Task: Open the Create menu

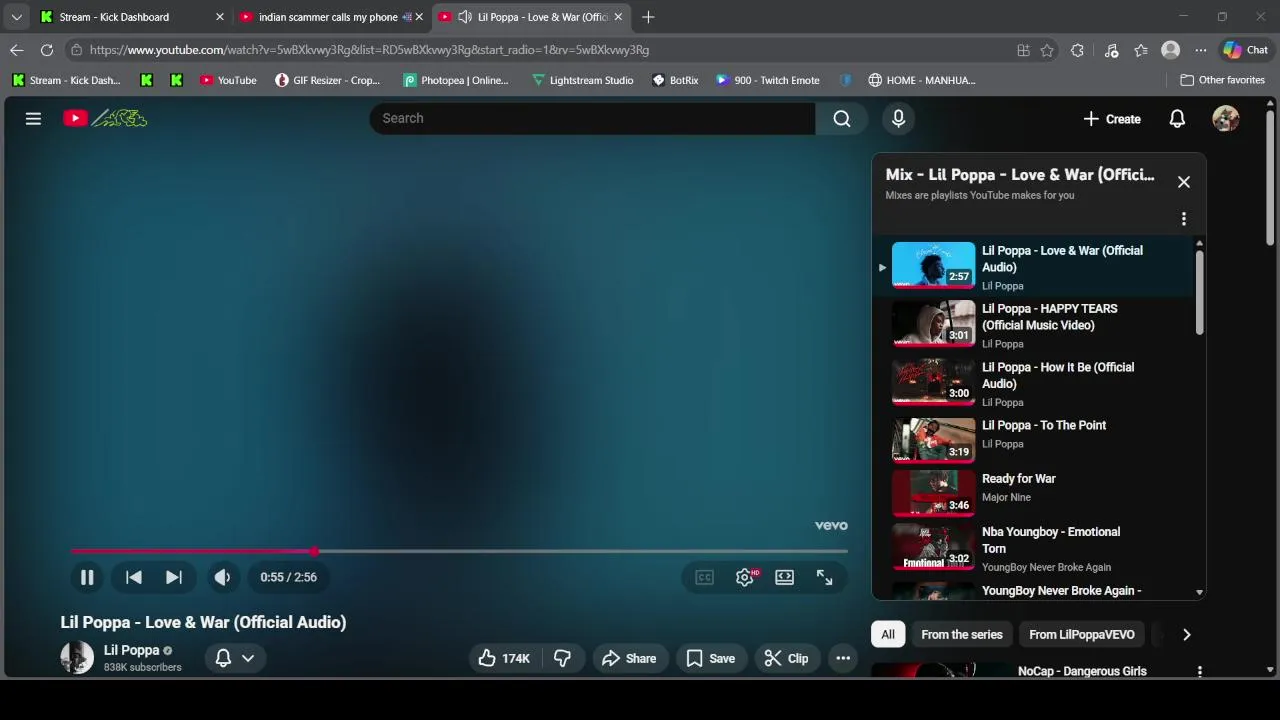Action: point(1112,118)
